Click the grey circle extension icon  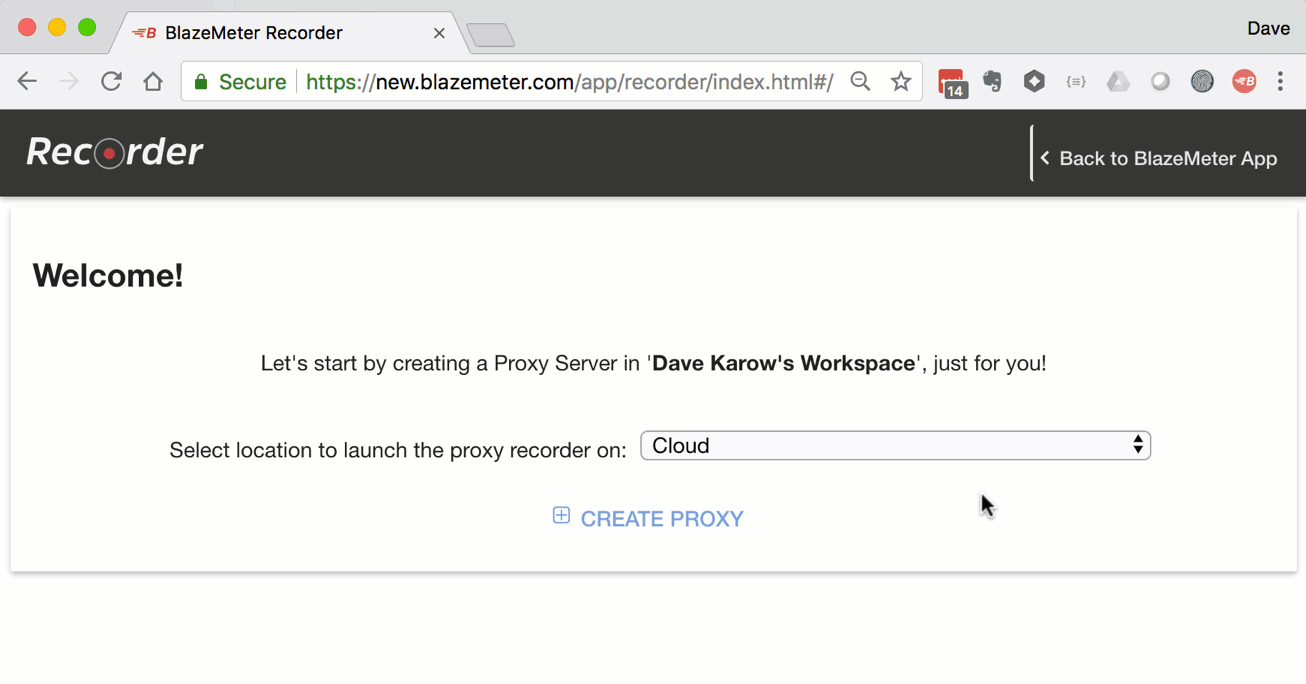tap(1160, 81)
